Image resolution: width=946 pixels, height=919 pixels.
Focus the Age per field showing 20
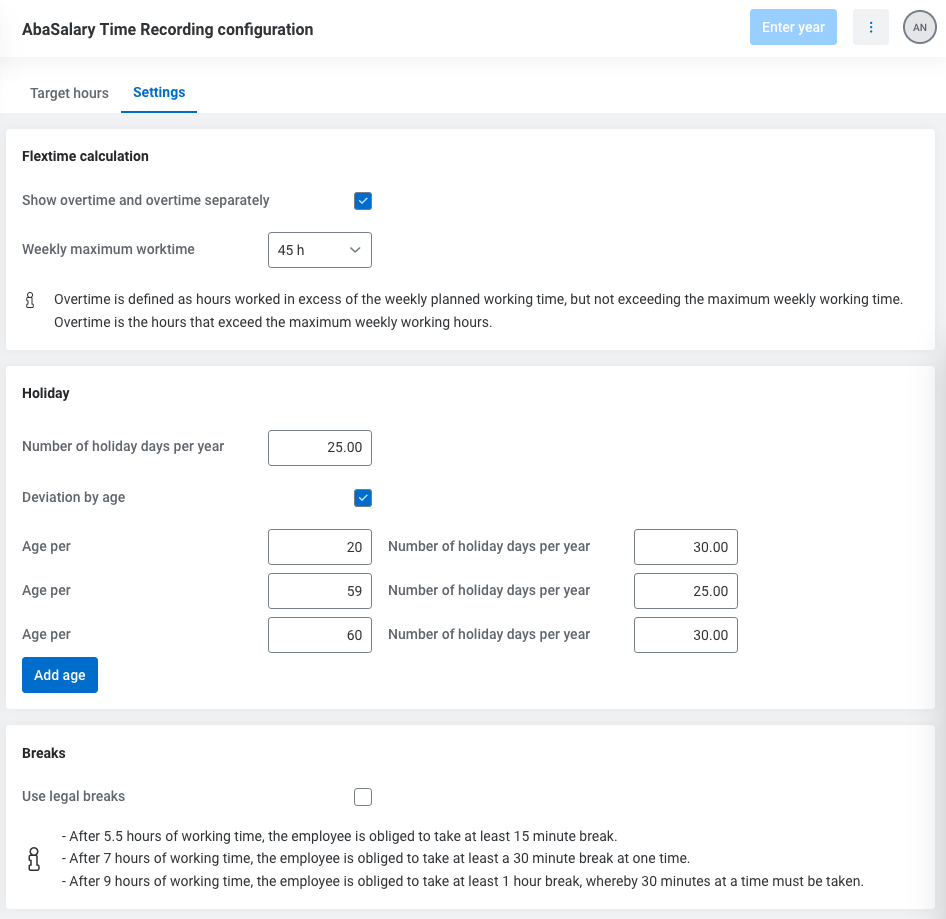click(320, 547)
